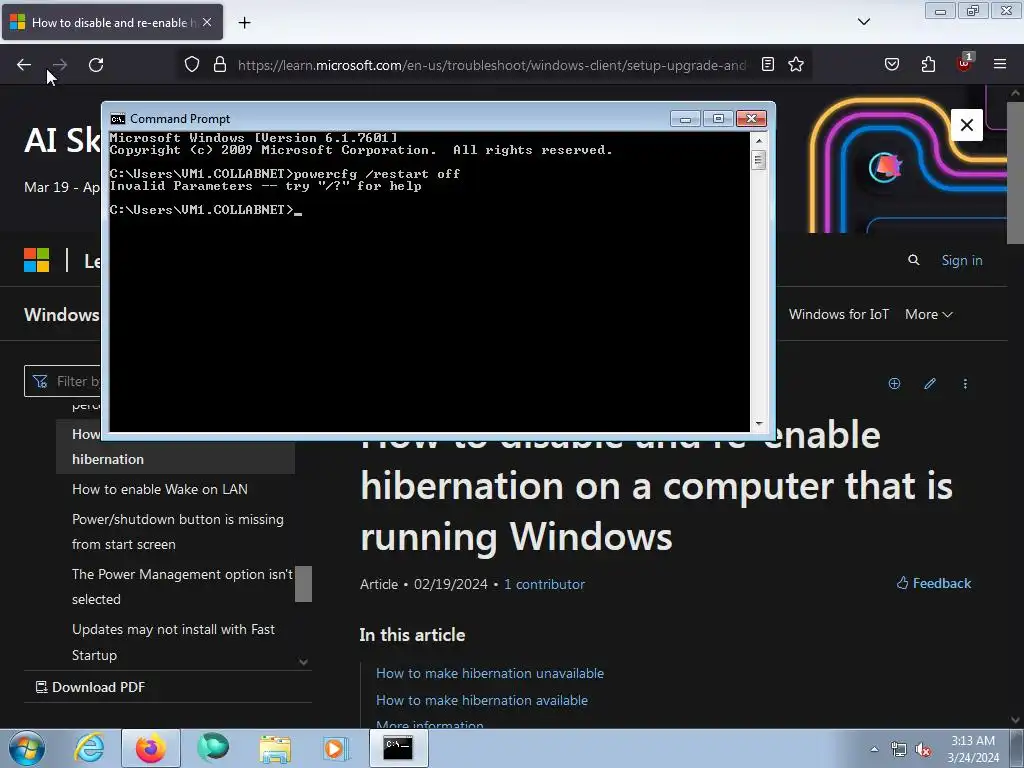Viewport: 1024px width, 768px height.
Task: Show hidden system tray icons arrow
Action: pos(874,750)
